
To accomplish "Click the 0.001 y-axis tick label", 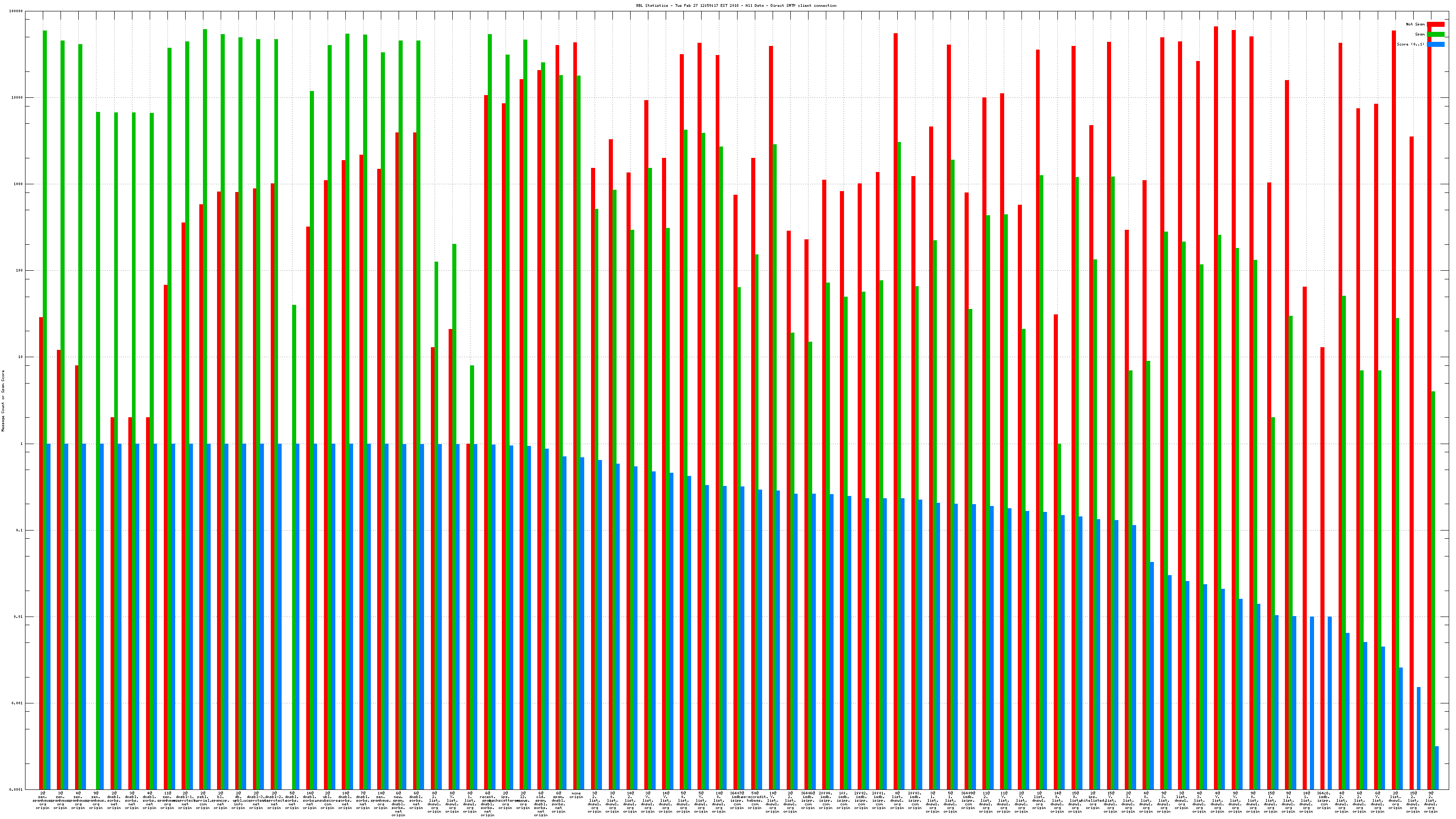I will 18,704.
